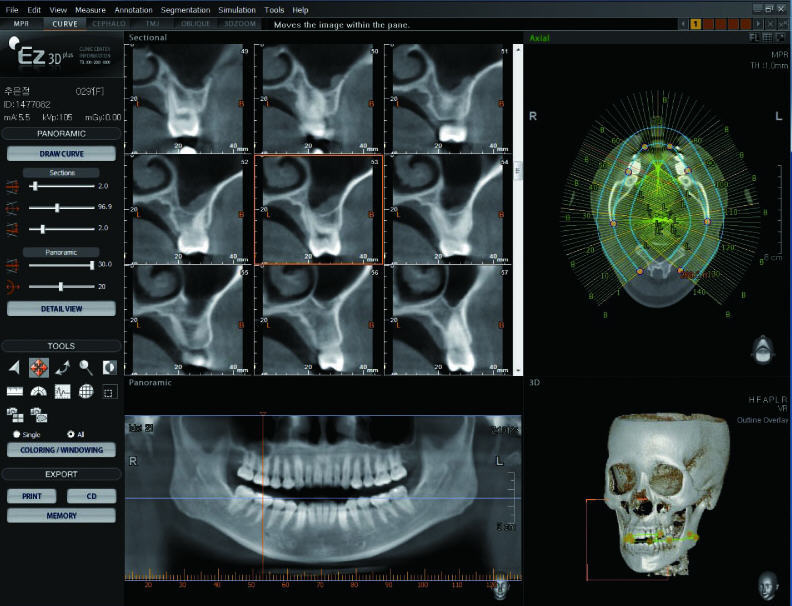Image resolution: width=792 pixels, height=606 pixels.
Task: Select the density profile graph tool
Action: click(63, 391)
